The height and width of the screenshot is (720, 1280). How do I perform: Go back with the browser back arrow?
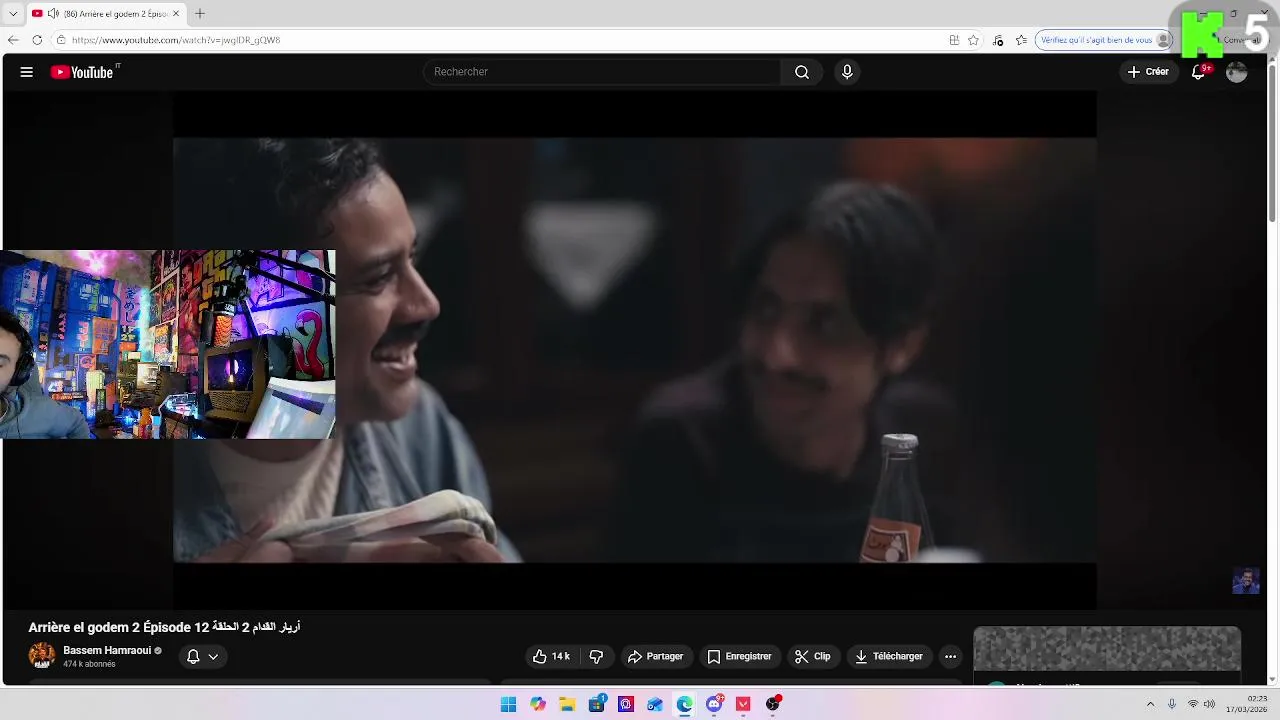click(x=13, y=40)
